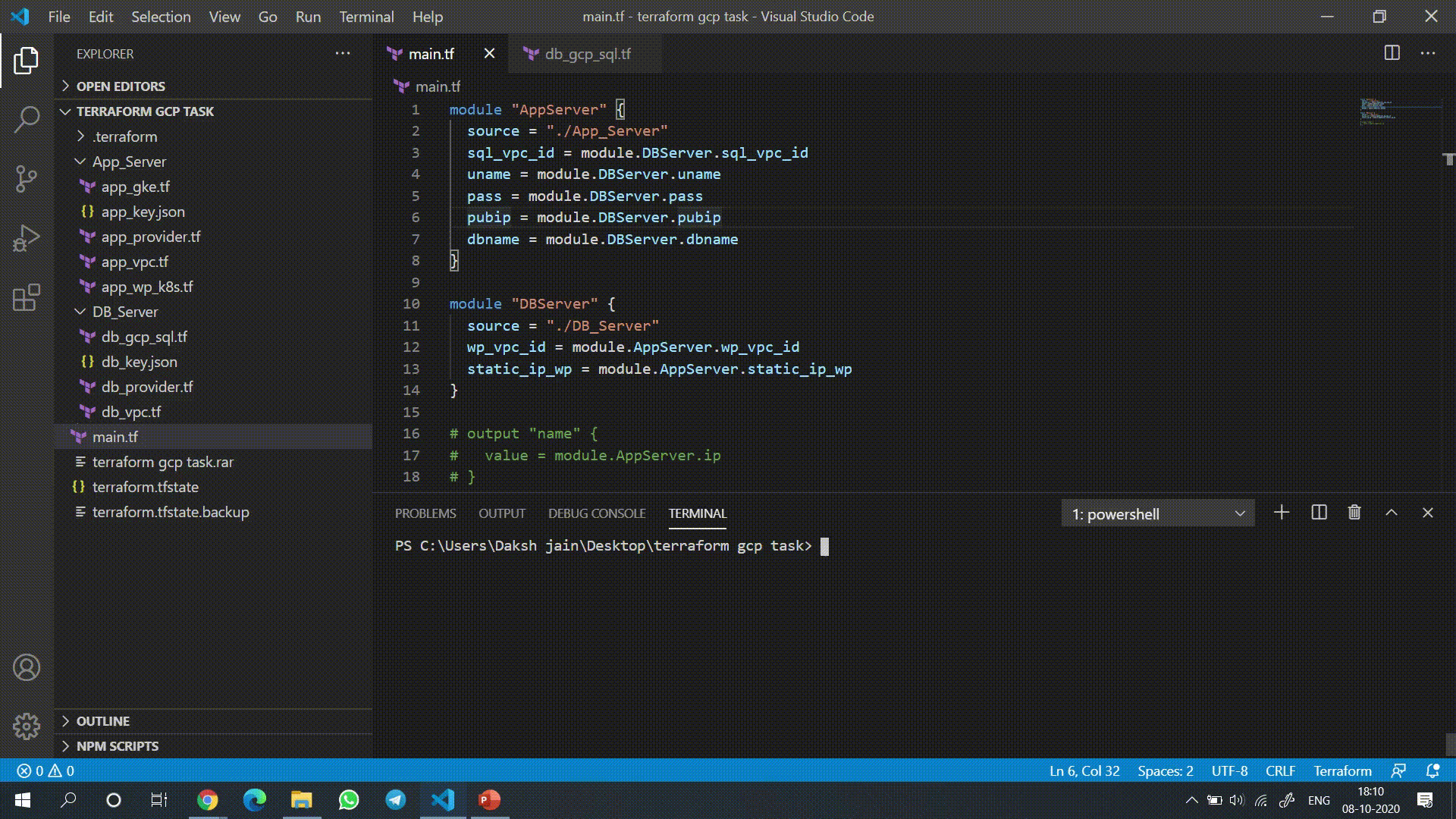Close the main.tf editor tab
1456x819 pixels.
(x=489, y=54)
